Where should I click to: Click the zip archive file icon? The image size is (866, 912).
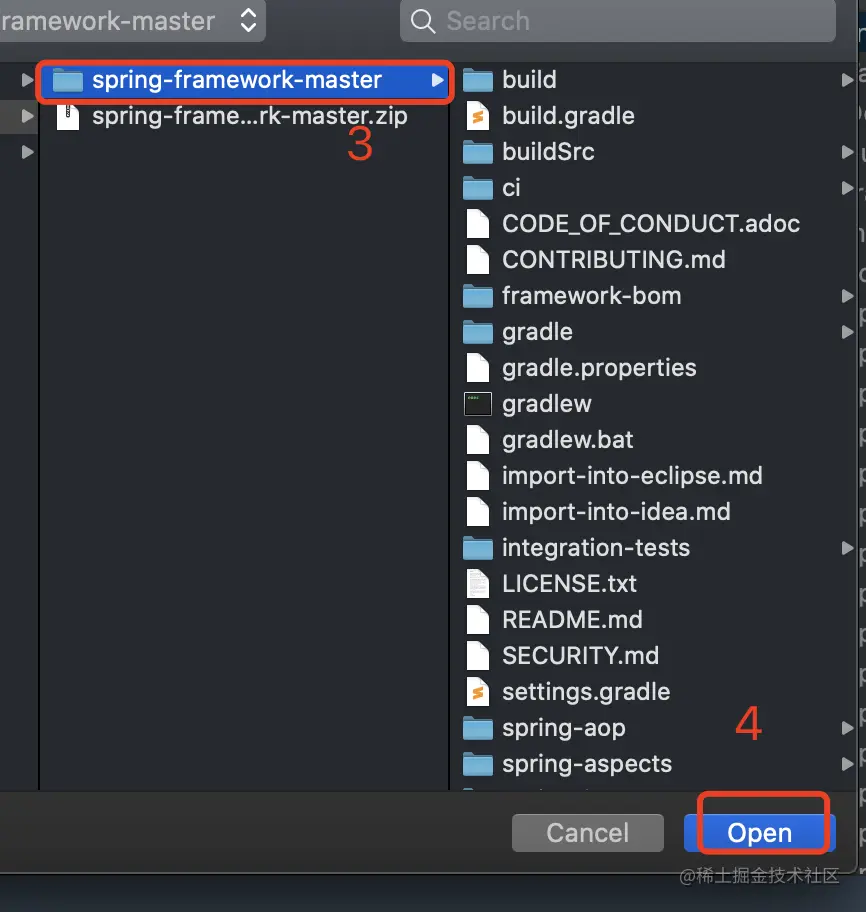pyautogui.click(x=67, y=116)
